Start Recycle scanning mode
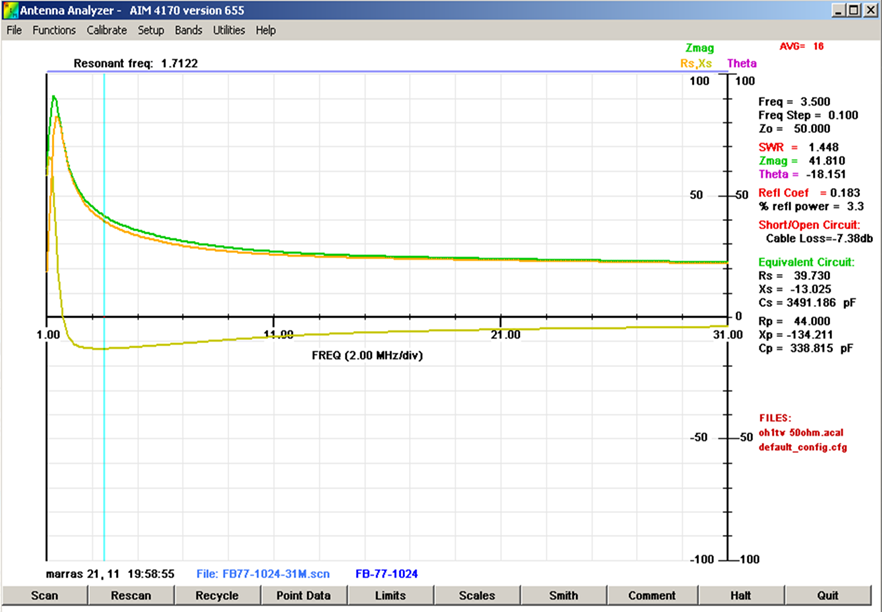The height and width of the screenshot is (612, 882). point(217,596)
